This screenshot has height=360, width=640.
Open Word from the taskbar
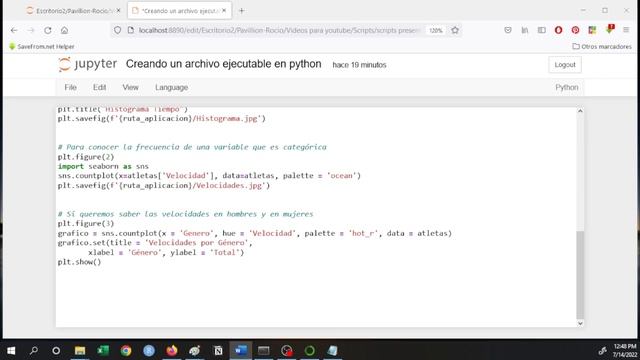[241, 350]
